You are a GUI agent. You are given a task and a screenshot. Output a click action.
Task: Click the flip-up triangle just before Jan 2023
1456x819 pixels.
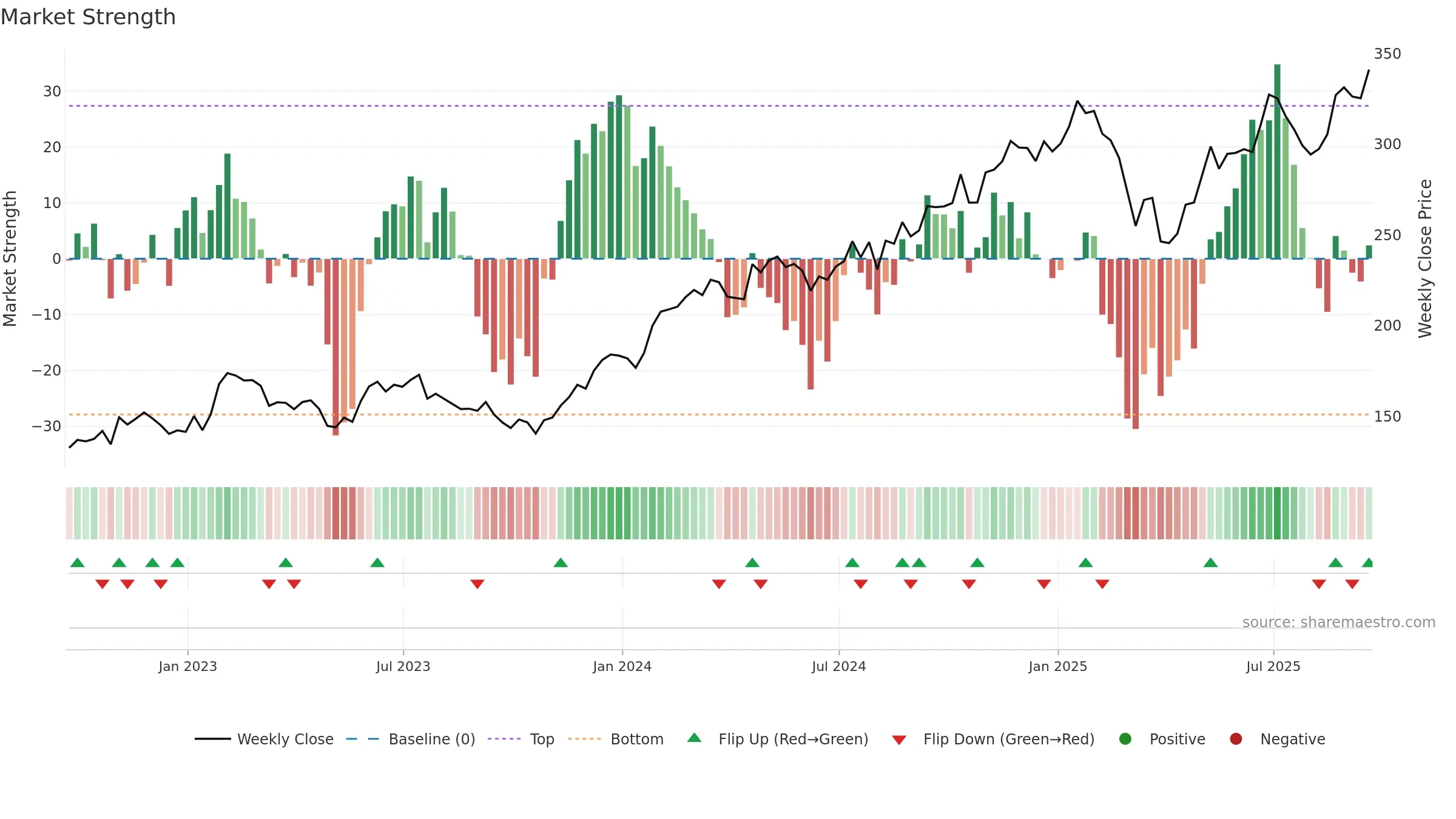coord(178,563)
